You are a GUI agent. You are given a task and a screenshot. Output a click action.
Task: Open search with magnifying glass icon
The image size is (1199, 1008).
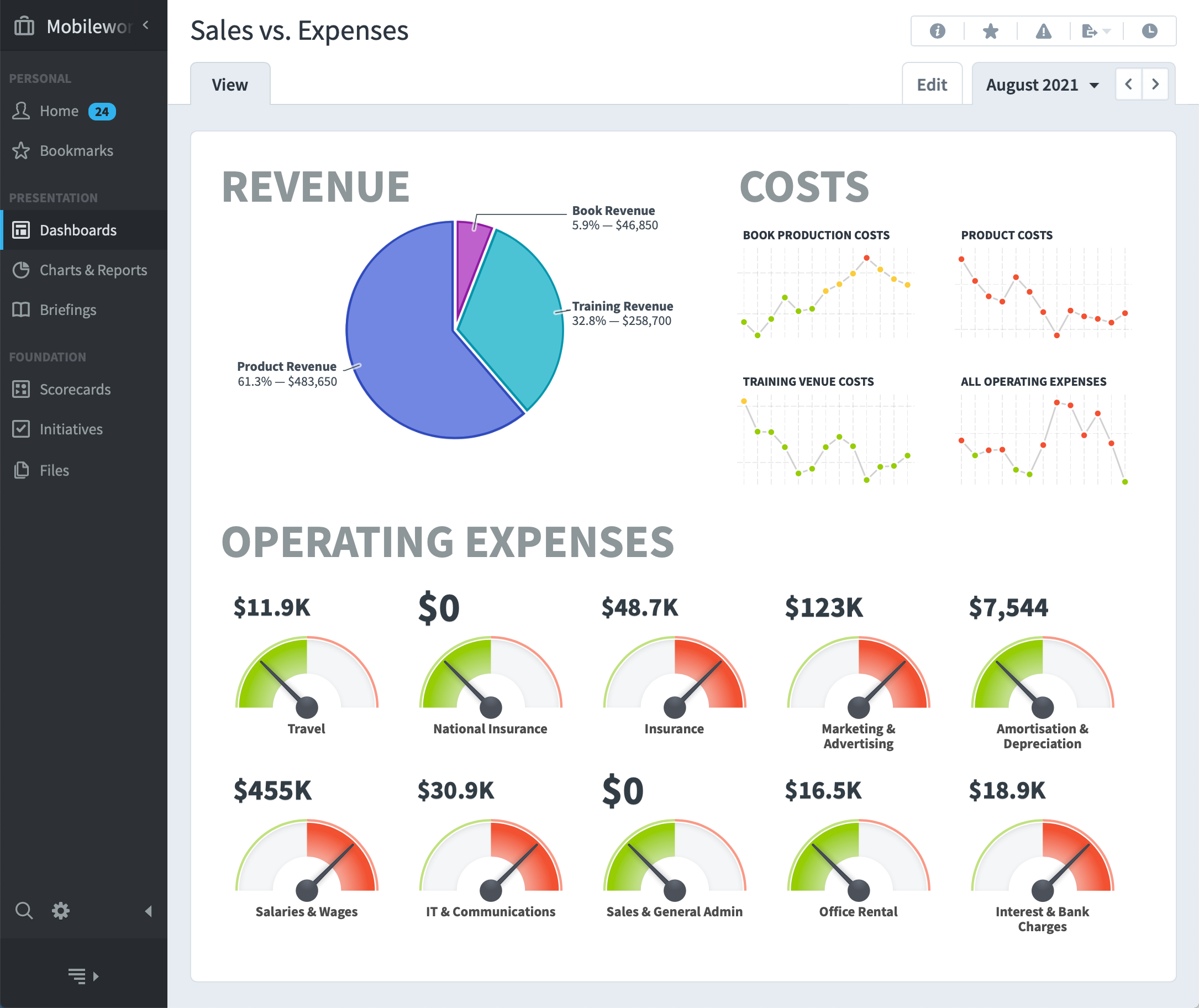point(23,910)
